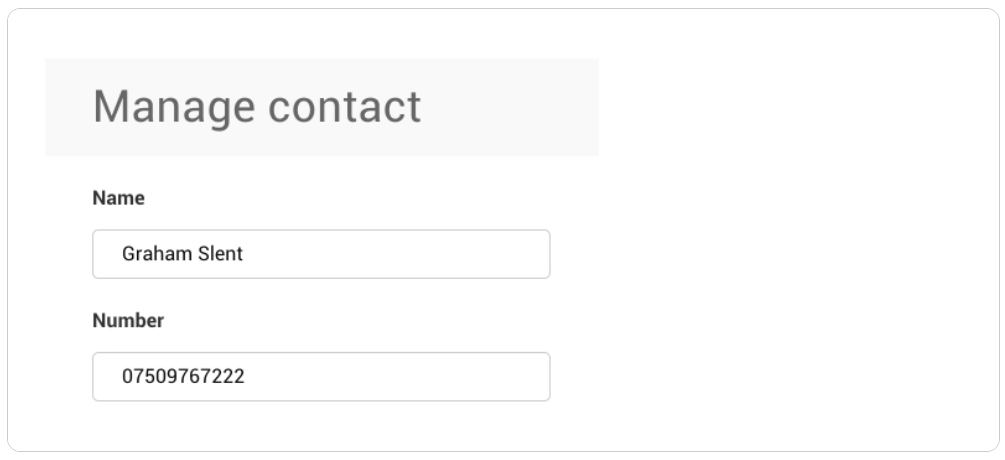Screen dimensions: 1005x460
Task: Click the gray banner right of the title
Action: 510,107
